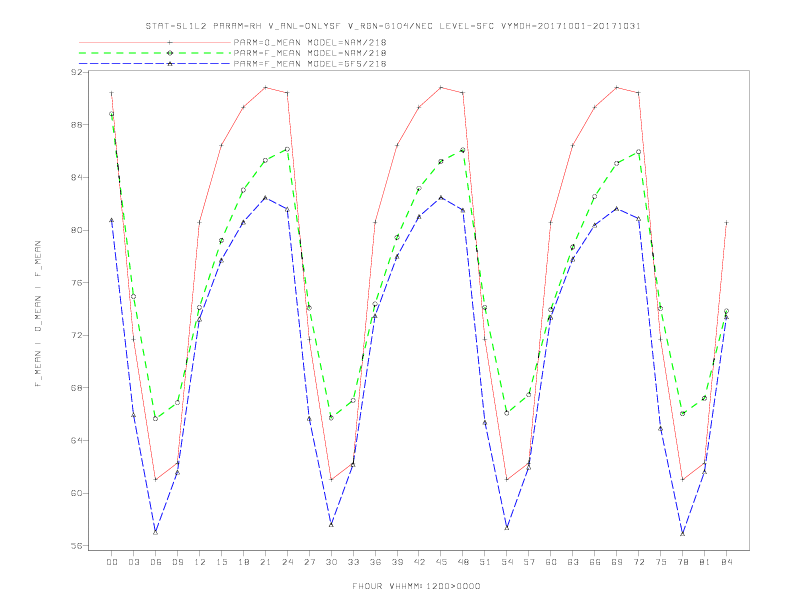Click the x-axis tick label 78

pyautogui.click(x=683, y=562)
